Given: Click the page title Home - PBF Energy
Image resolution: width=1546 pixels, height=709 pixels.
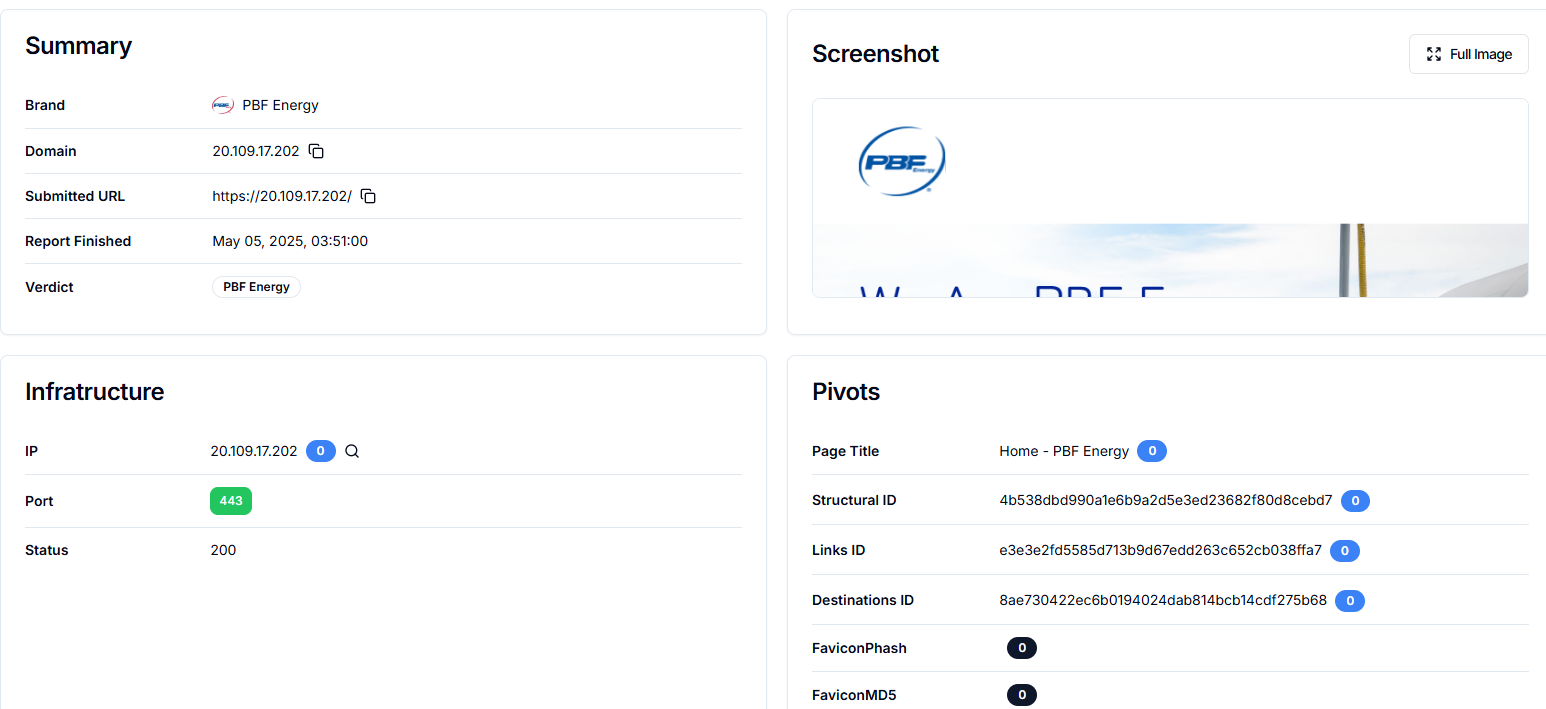Looking at the screenshot, I should click(x=1064, y=451).
